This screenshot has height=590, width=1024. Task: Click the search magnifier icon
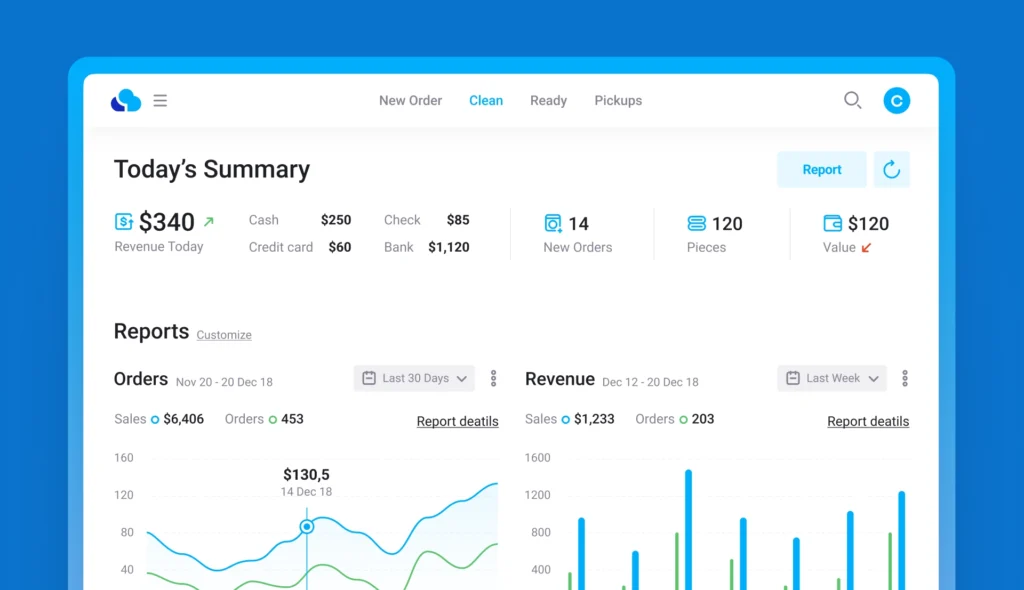(852, 100)
